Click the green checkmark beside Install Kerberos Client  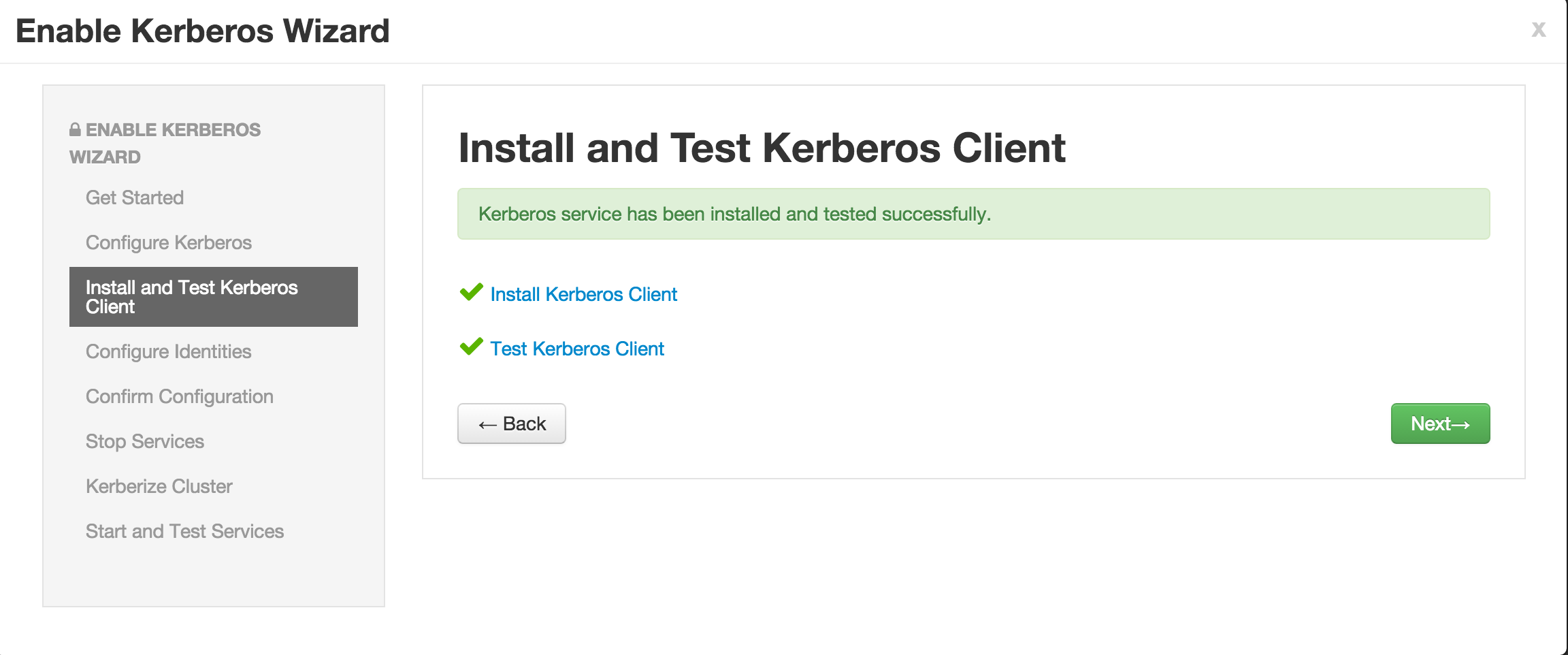[471, 293]
